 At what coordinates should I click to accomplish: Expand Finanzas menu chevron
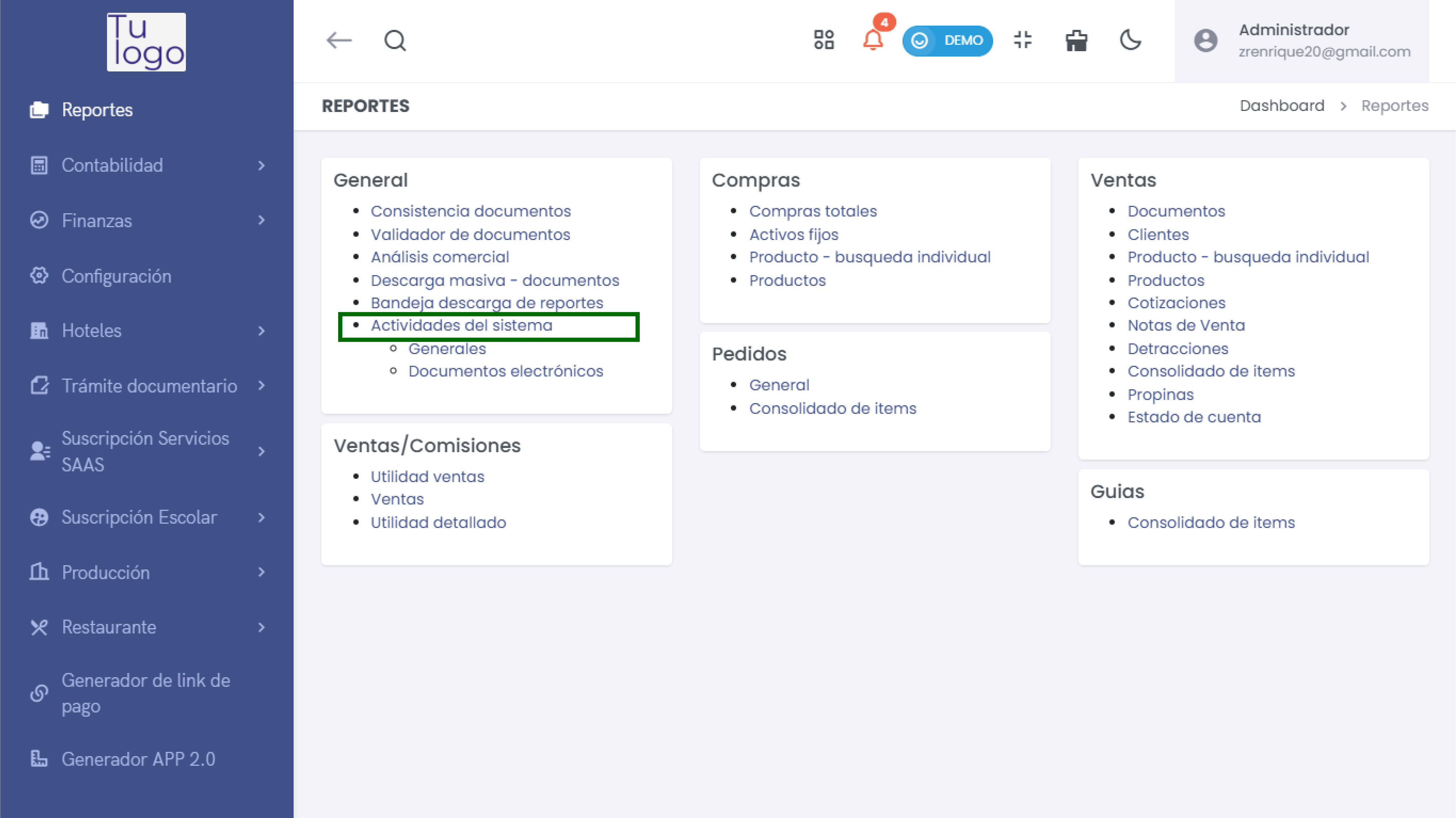[x=261, y=220]
